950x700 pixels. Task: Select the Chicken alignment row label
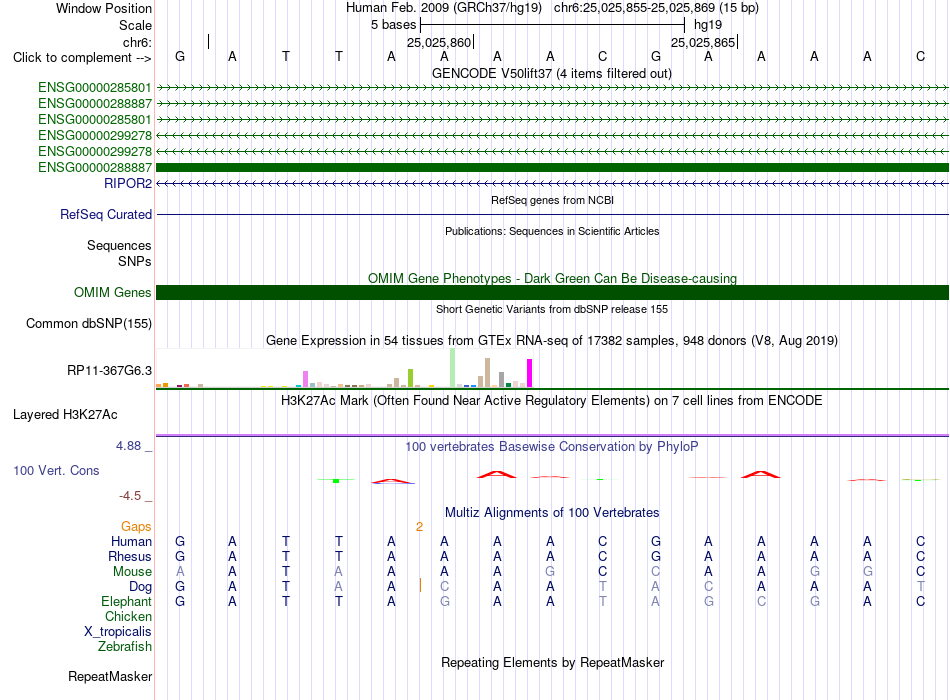128,616
